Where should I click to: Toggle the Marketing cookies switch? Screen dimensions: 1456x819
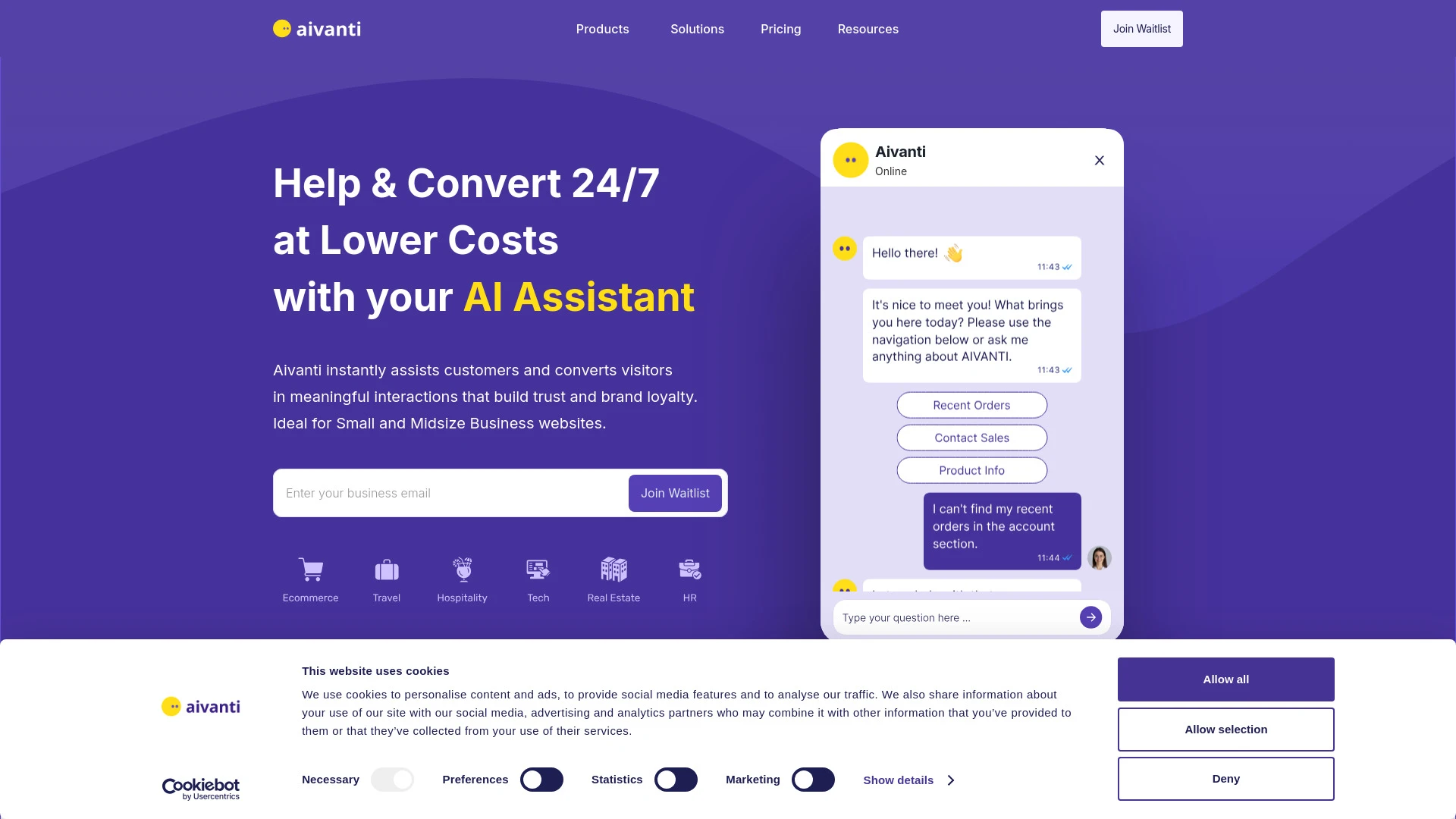(x=813, y=779)
